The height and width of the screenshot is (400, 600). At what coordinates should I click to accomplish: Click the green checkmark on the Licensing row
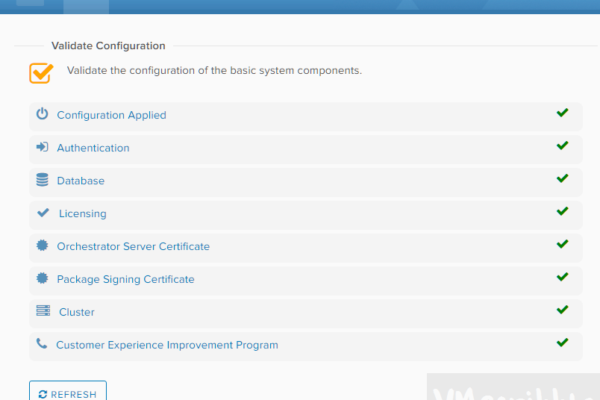click(562, 211)
